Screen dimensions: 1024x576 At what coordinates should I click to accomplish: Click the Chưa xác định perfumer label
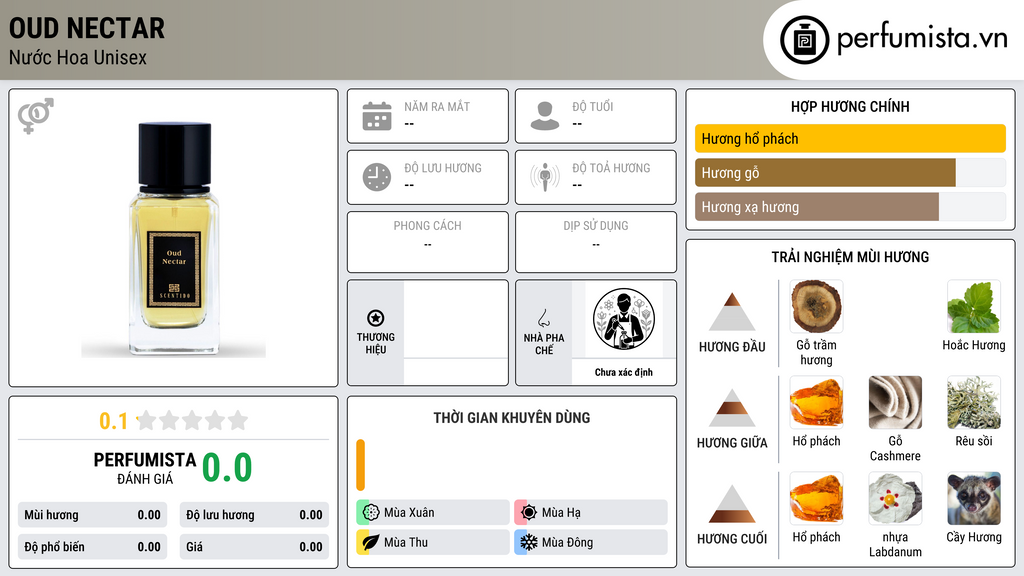624,372
